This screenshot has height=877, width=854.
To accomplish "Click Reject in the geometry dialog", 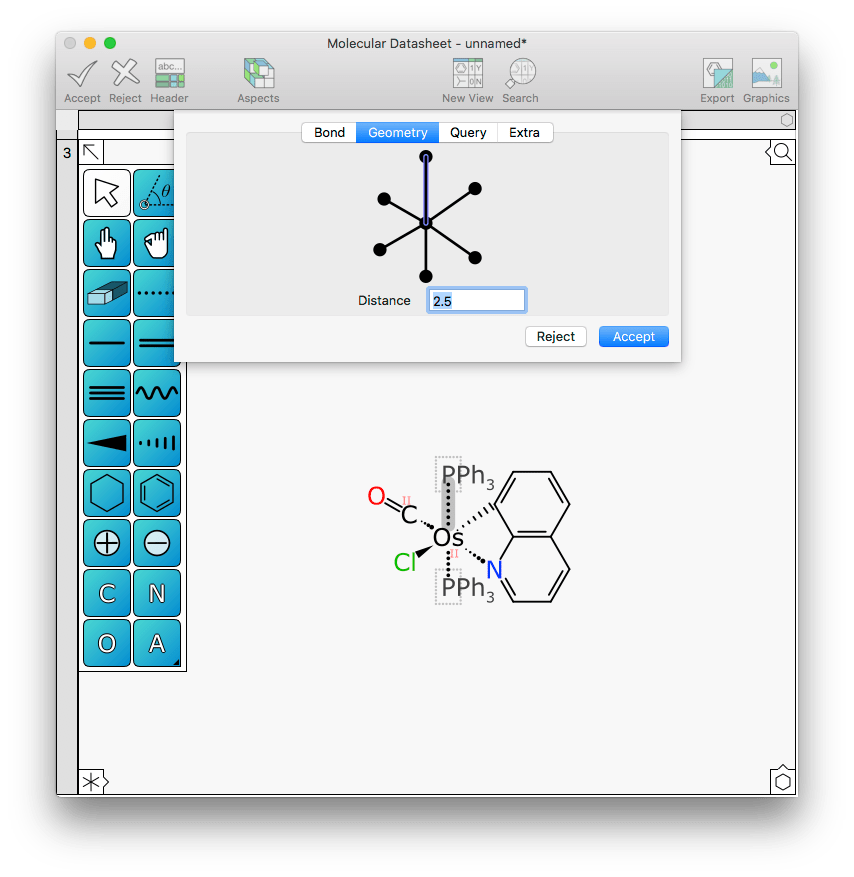I will click(555, 336).
